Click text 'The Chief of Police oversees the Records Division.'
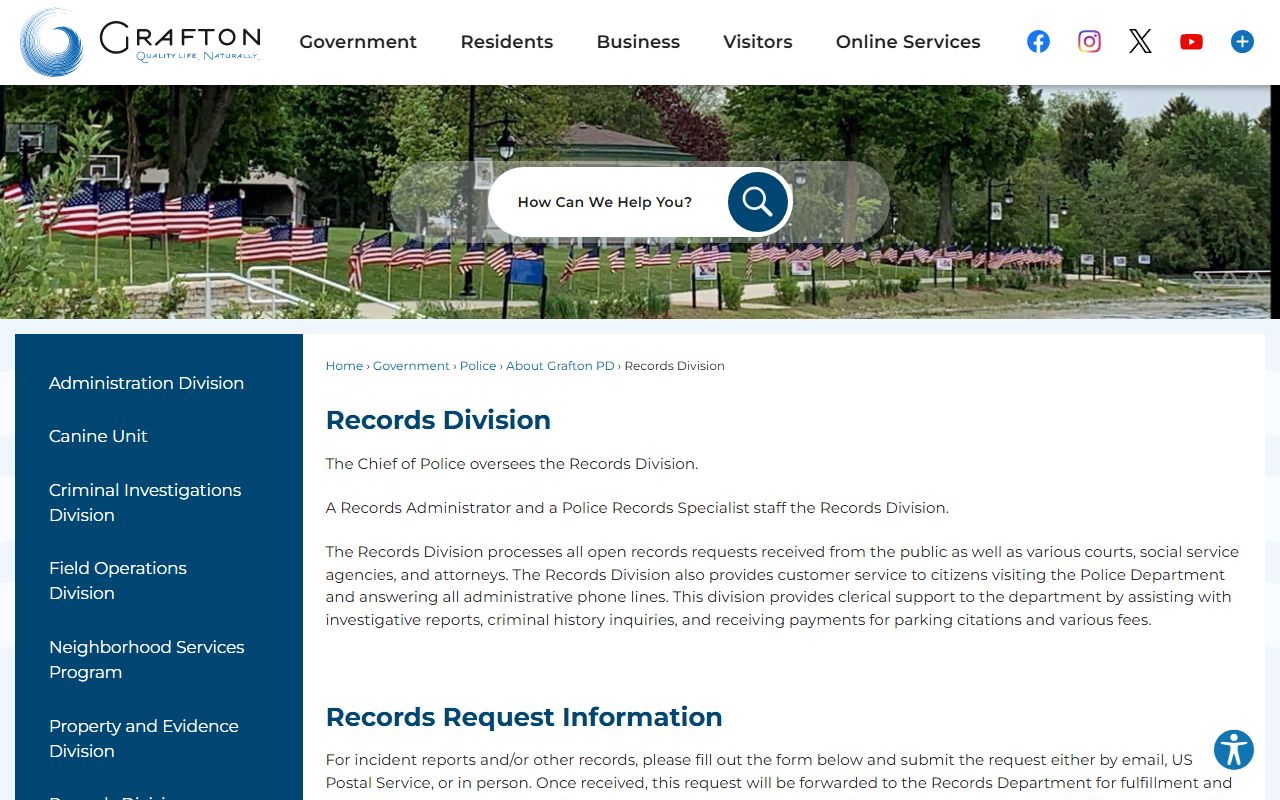This screenshot has height=800, width=1280. tap(512, 464)
